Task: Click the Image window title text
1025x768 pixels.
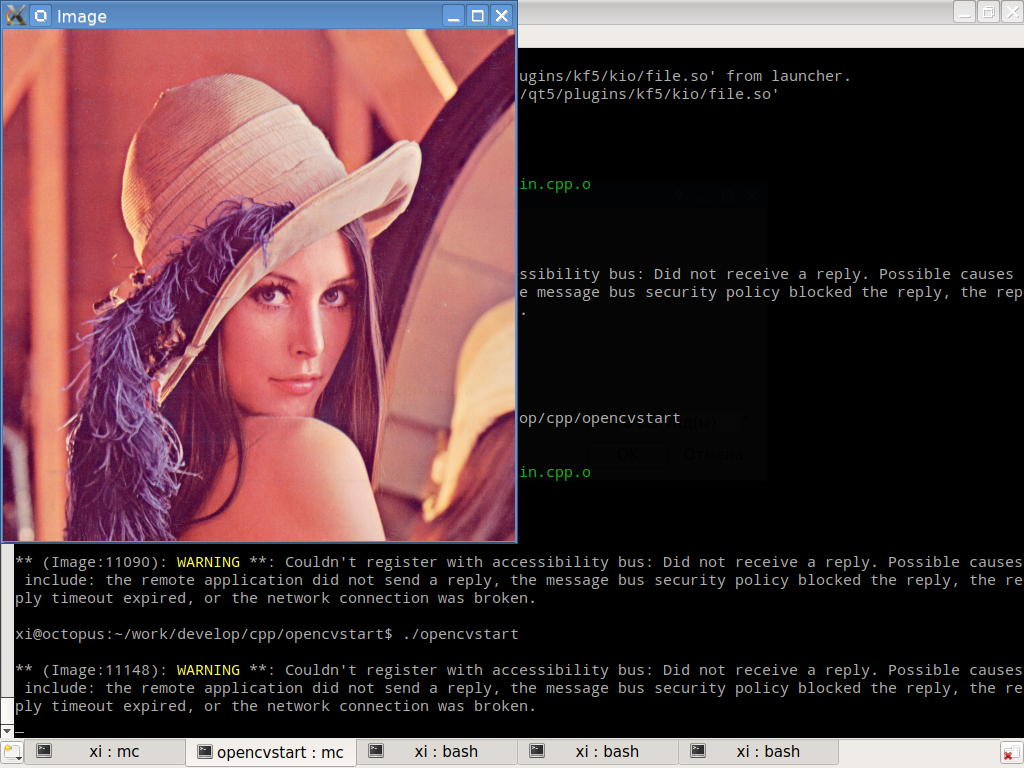Action: pyautogui.click(x=82, y=16)
